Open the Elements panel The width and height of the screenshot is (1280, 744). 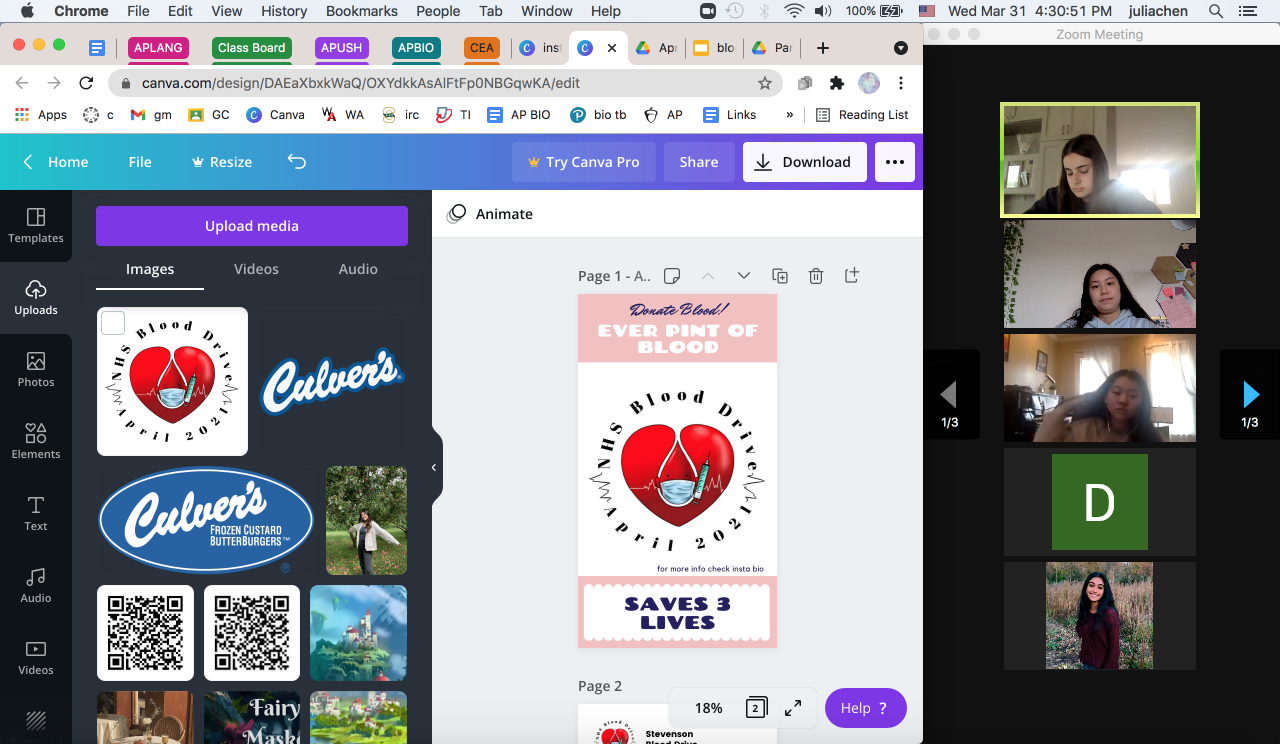pos(36,442)
